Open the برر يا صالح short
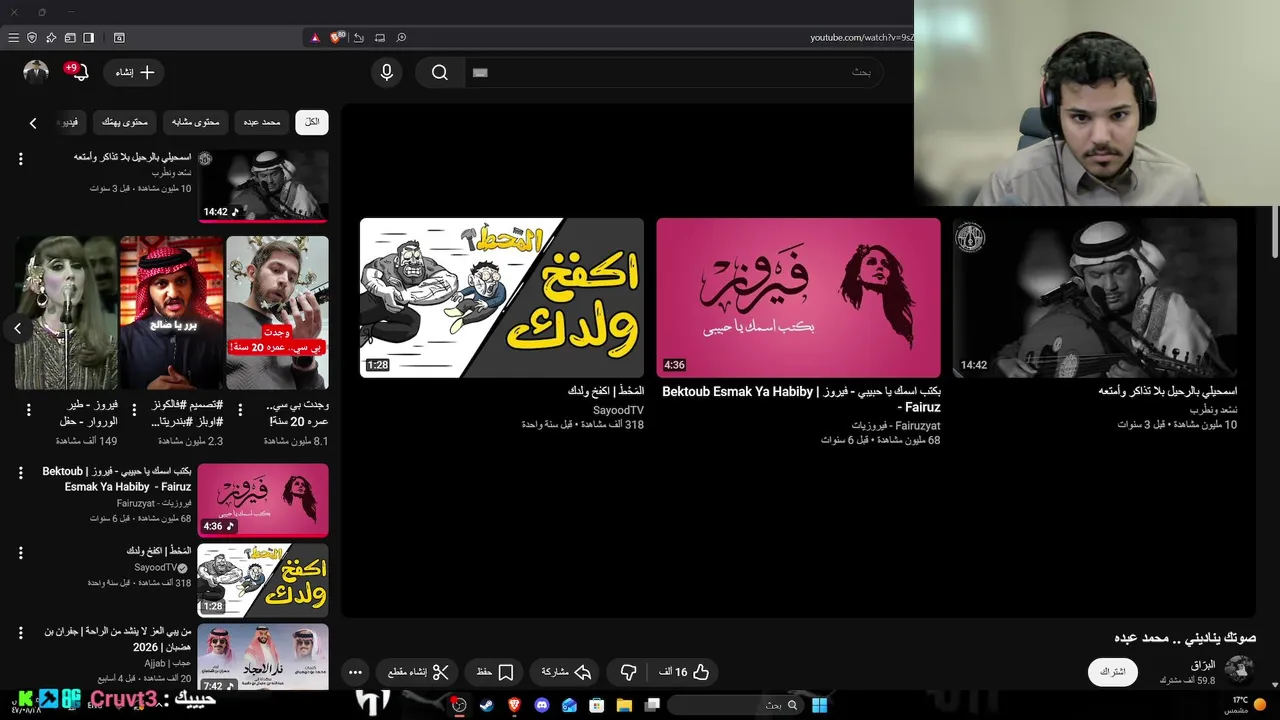The width and height of the screenshot is (1280, 720). point(172,313)
